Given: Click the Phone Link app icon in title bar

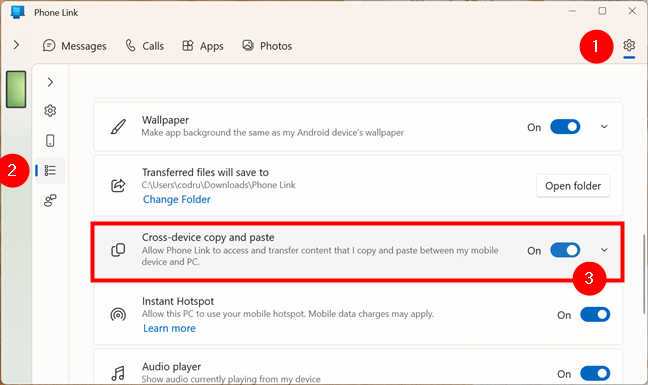Looking at the screenshot, I should (17, 12).
